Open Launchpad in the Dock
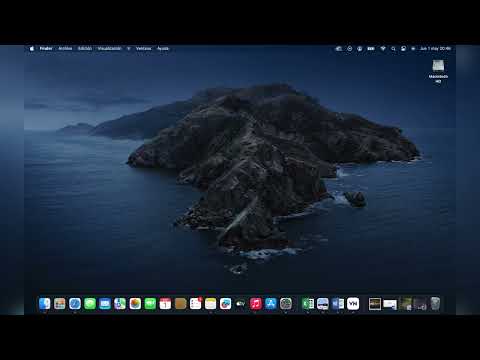Viewport: 480px width, 360px height. (x=60, y=304)
